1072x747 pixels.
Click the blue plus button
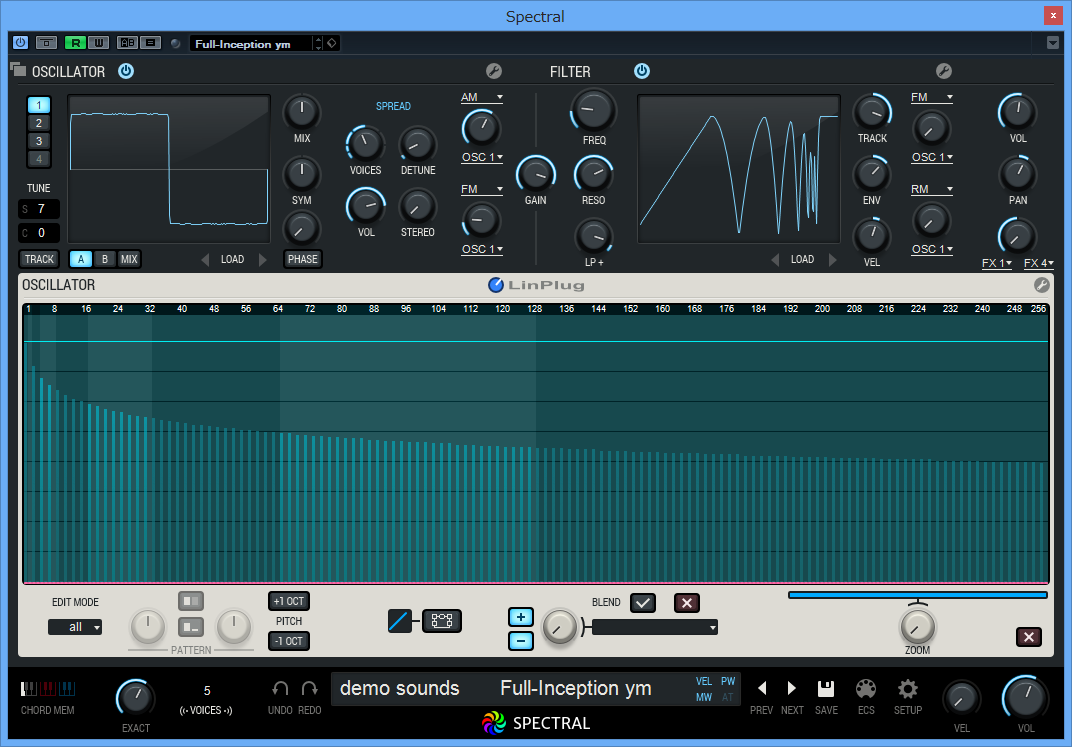coord(521,617)
